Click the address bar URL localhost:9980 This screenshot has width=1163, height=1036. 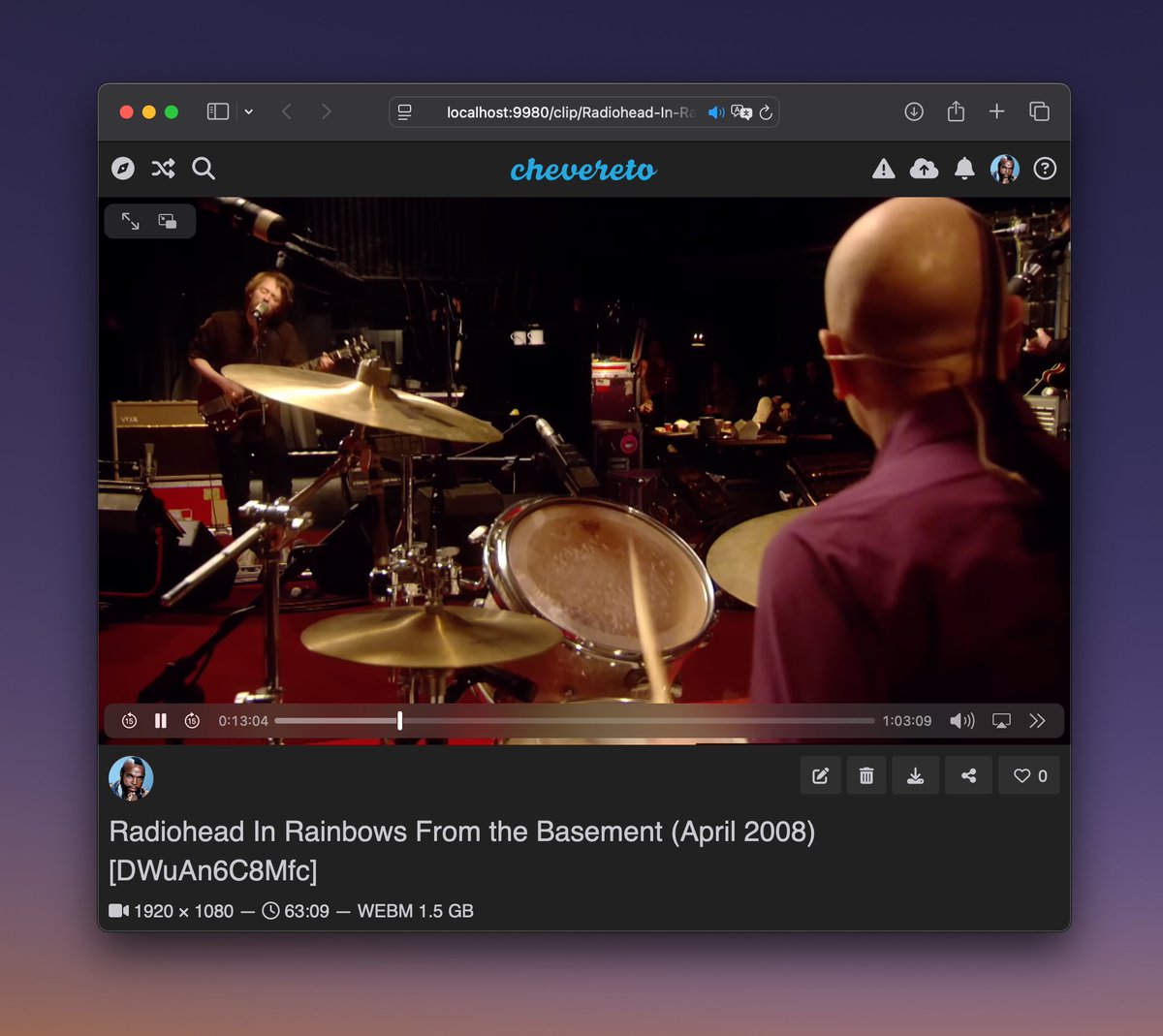tap(570, 112)
